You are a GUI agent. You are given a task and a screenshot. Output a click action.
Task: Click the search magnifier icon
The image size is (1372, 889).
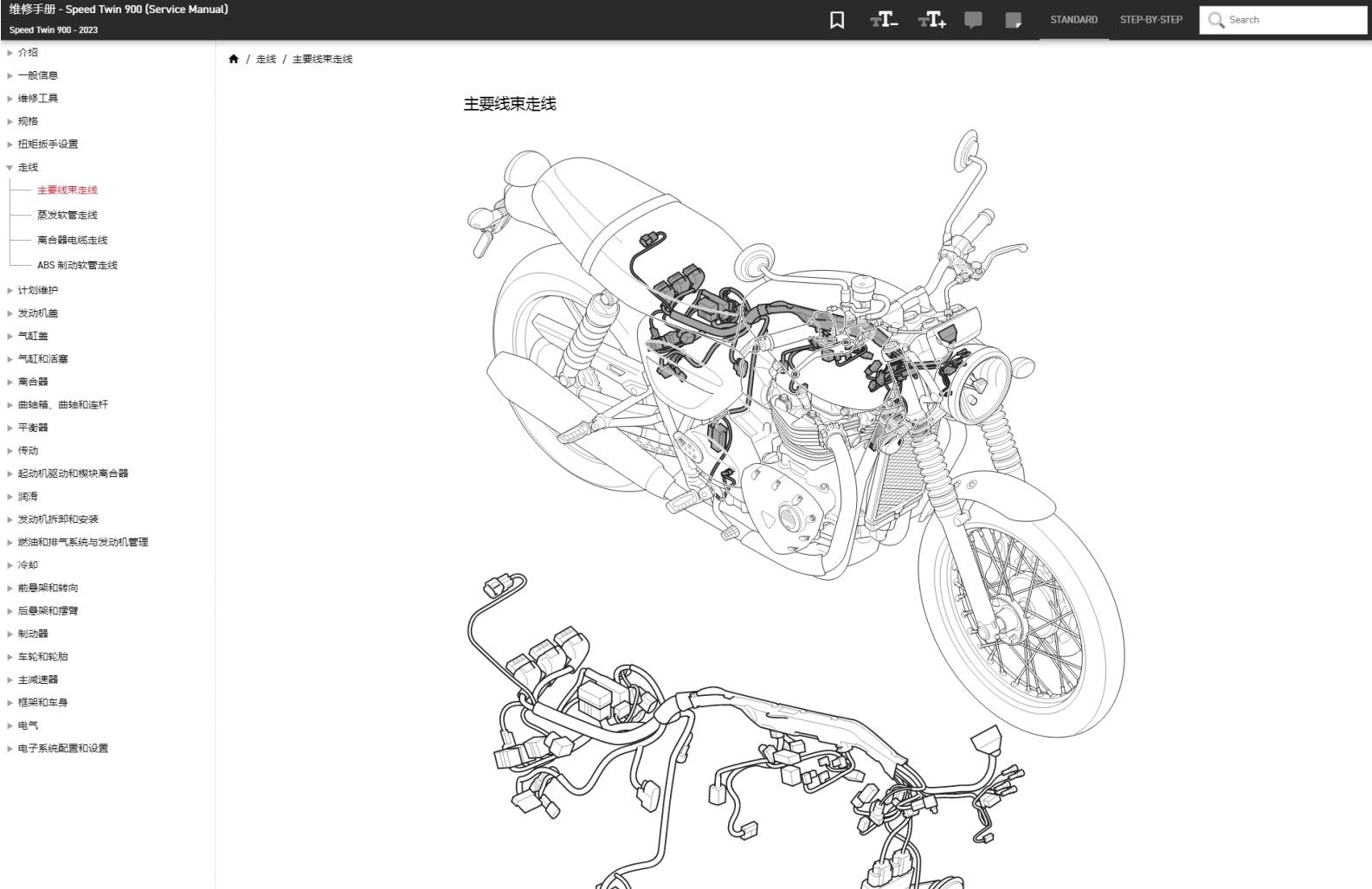pyautogui.click(x=1215, y=20)
